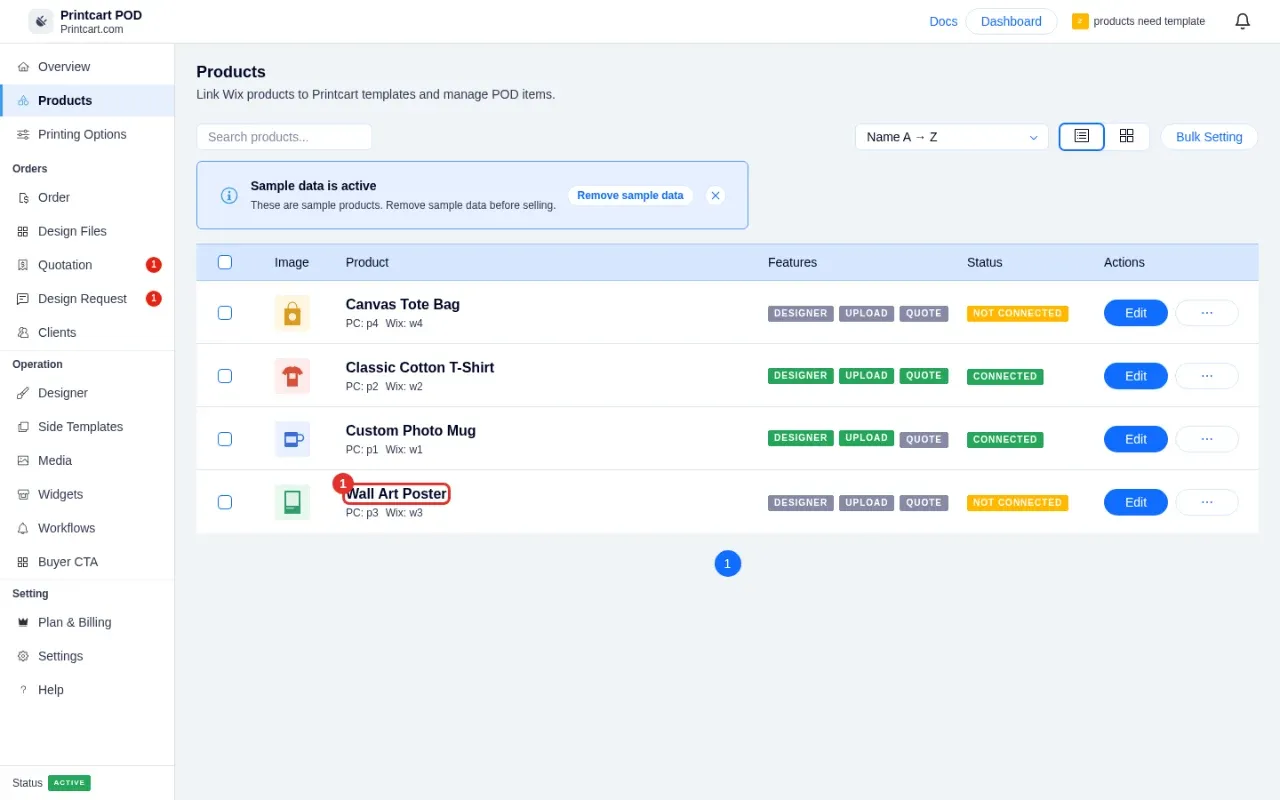
Task: Click the yellow products need template icon
Action: click(1080, 21)
